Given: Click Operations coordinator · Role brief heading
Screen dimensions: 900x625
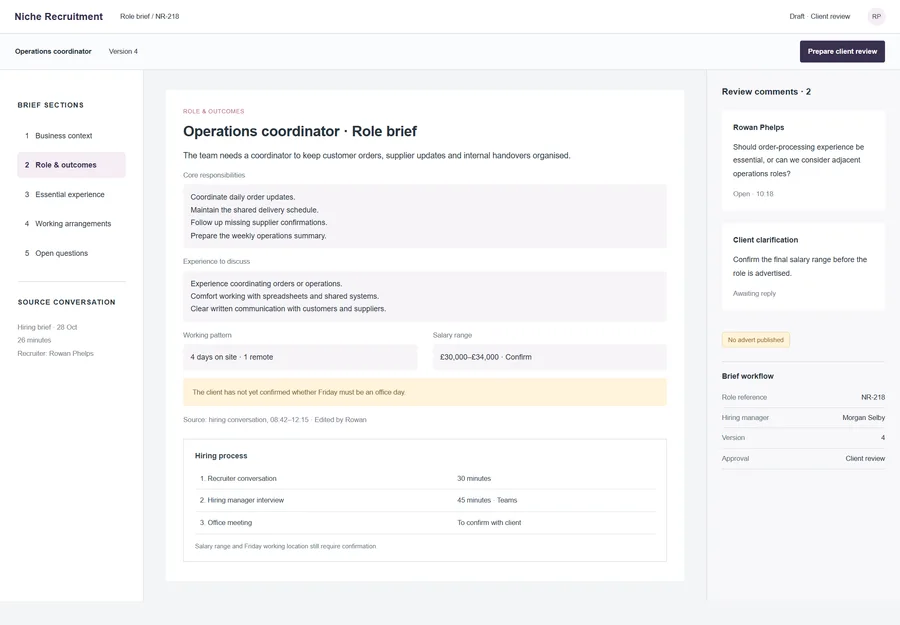Looking at the screenshot, I should pos(300,131).
